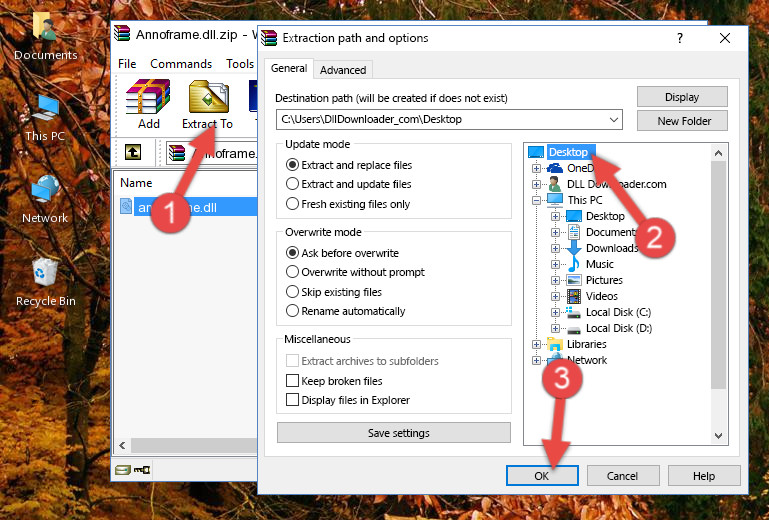This screenshot has height=520, width=769.
Task: Click the Pictures folder icon in tree
Action: pos(573,280)
